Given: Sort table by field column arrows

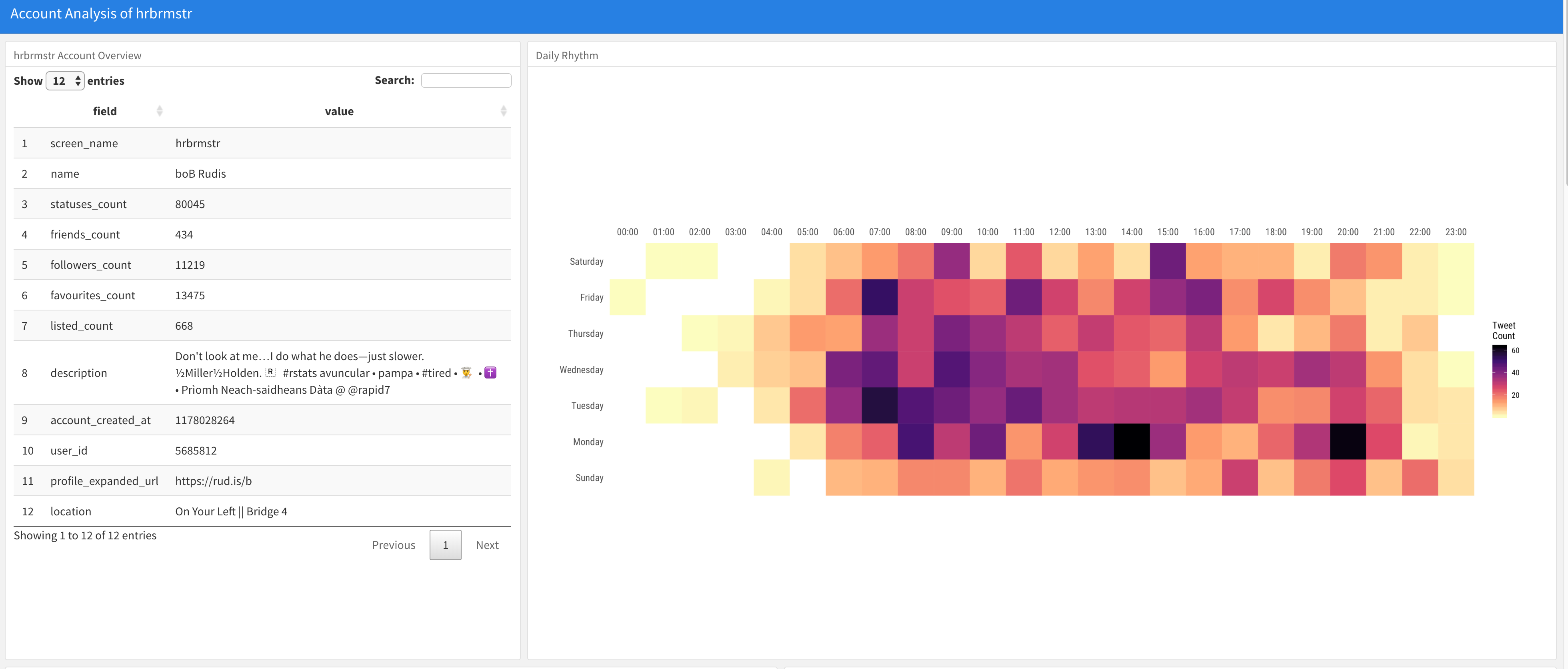Looking at the screenshot, I should point(160,111).
